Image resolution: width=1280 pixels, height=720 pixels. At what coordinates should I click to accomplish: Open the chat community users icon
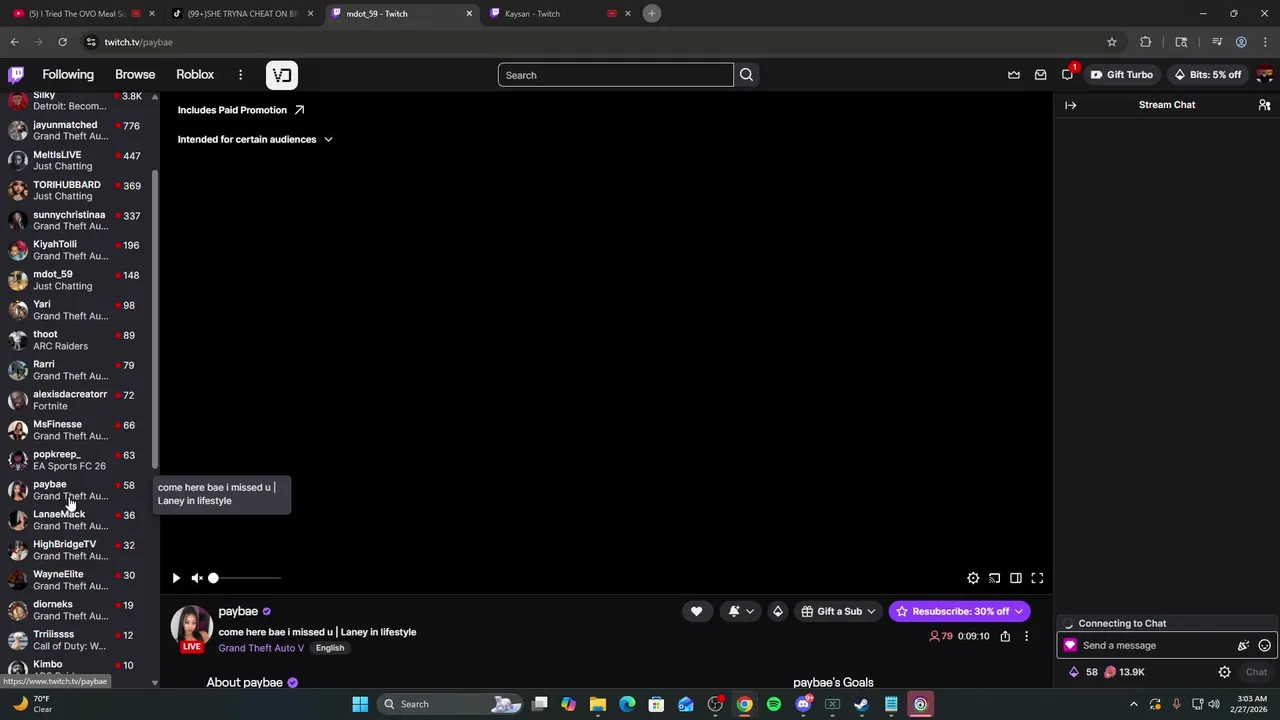[x=1264, y=105]
